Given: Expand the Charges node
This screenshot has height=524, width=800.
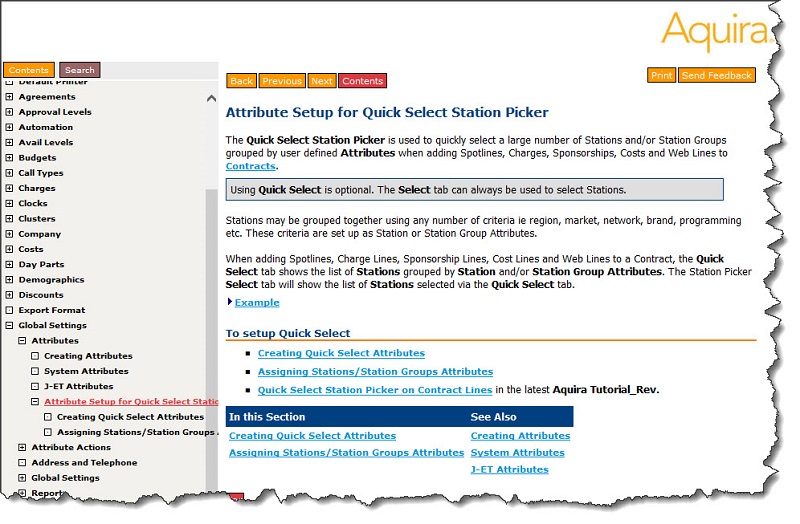Looking at the screenshot, I should [x=9, y=188].
